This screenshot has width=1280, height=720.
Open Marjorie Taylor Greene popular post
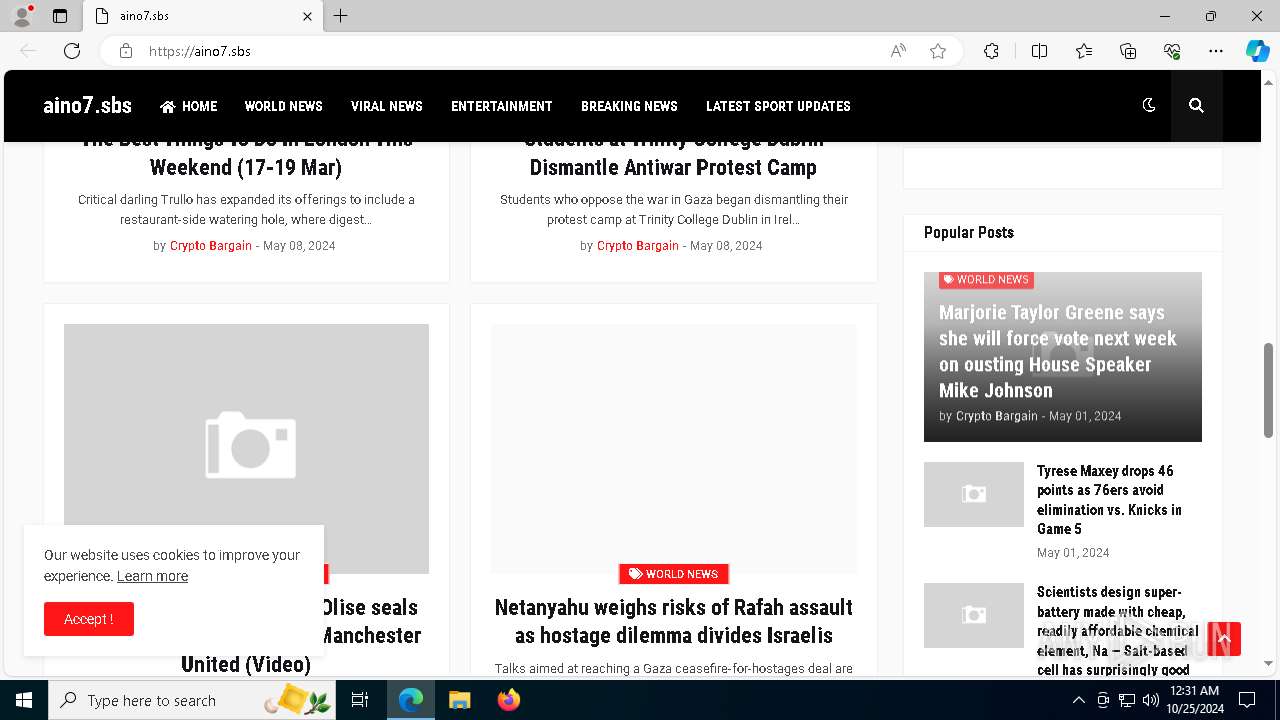[x=1057, y=351]
